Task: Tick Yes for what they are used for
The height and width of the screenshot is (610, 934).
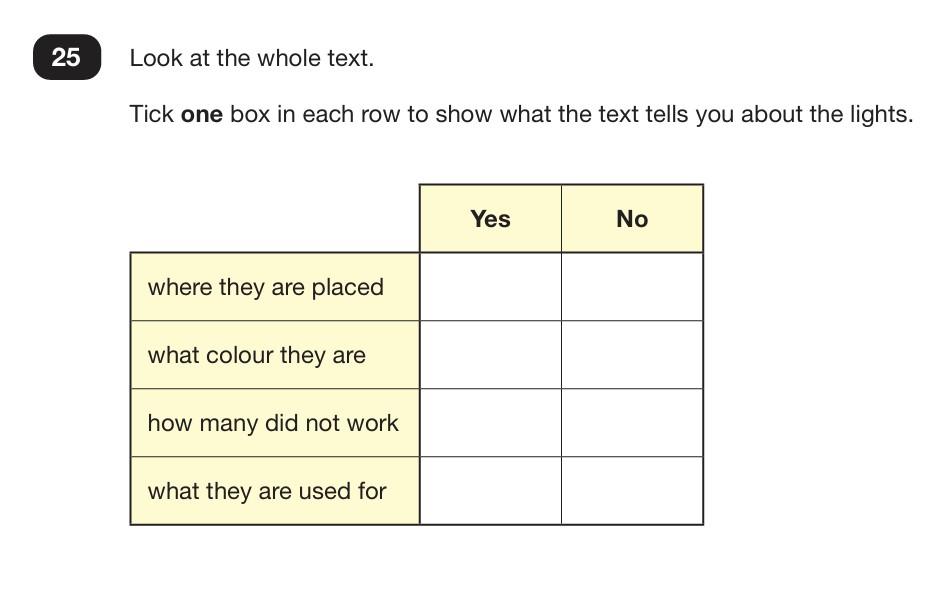Action: click(x=490, y=491)
